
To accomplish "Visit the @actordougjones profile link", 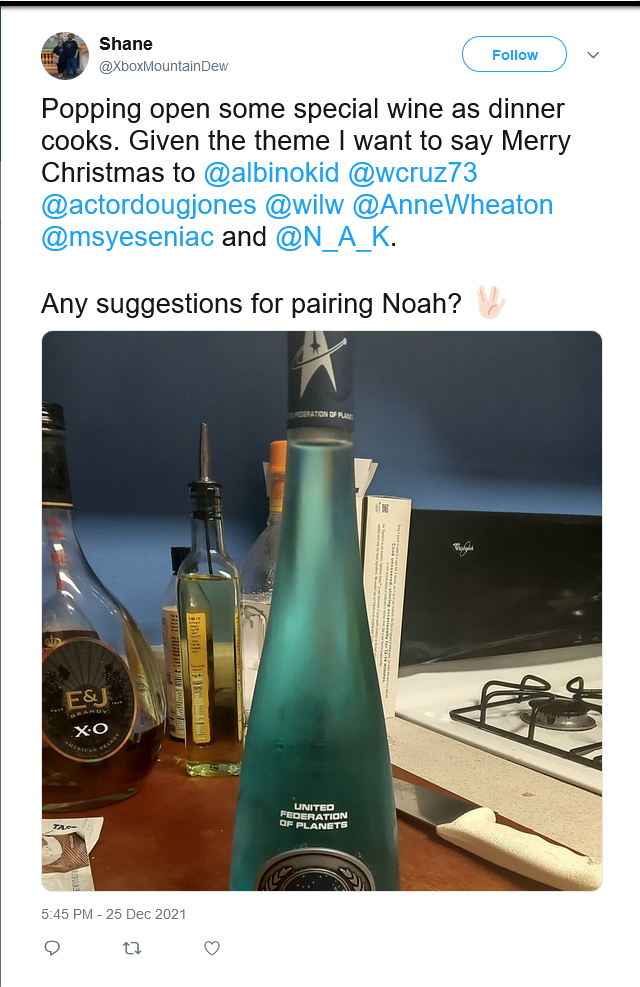I will [149, 205].
